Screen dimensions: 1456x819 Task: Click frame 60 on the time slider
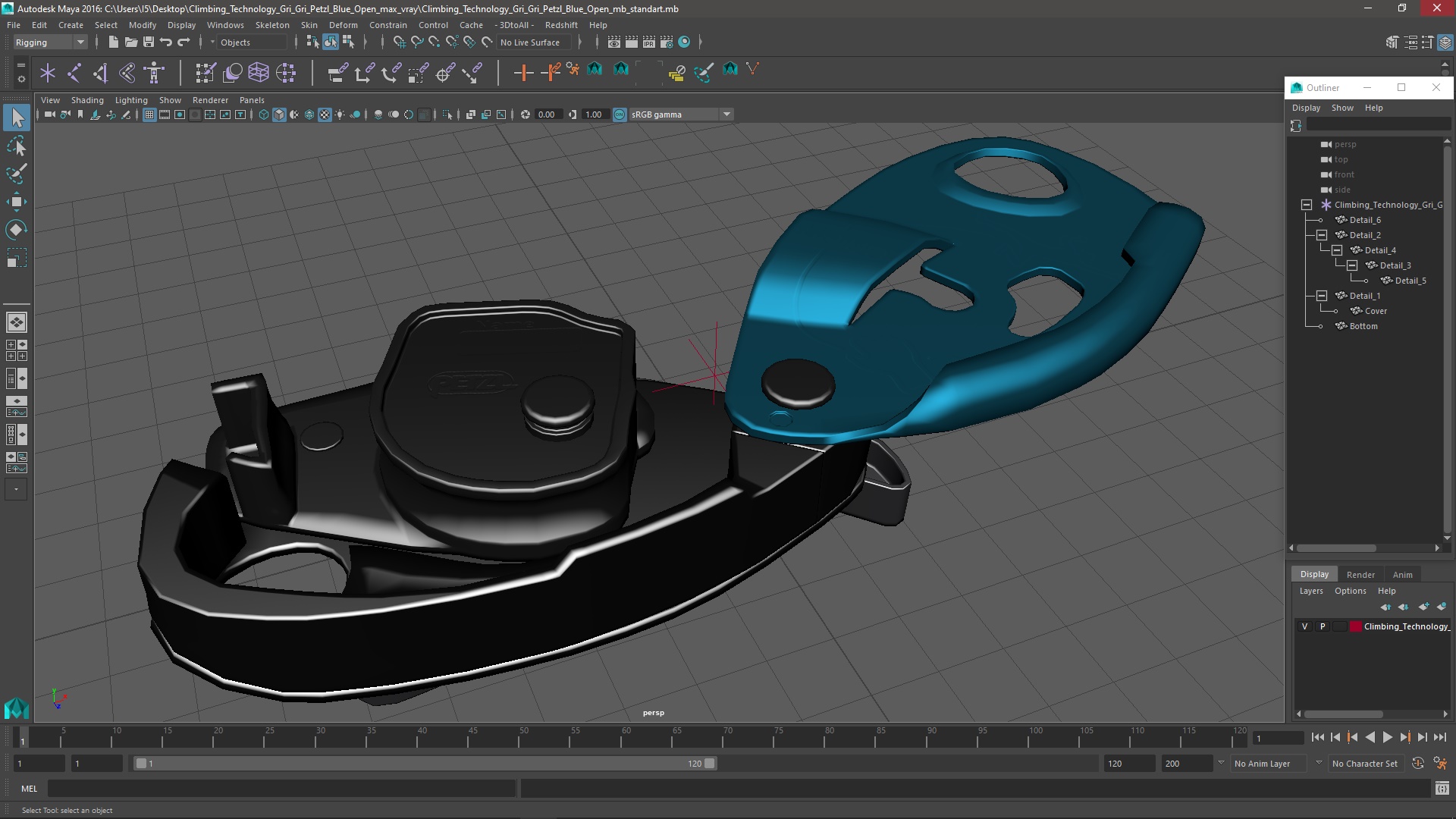pos(626,737)
